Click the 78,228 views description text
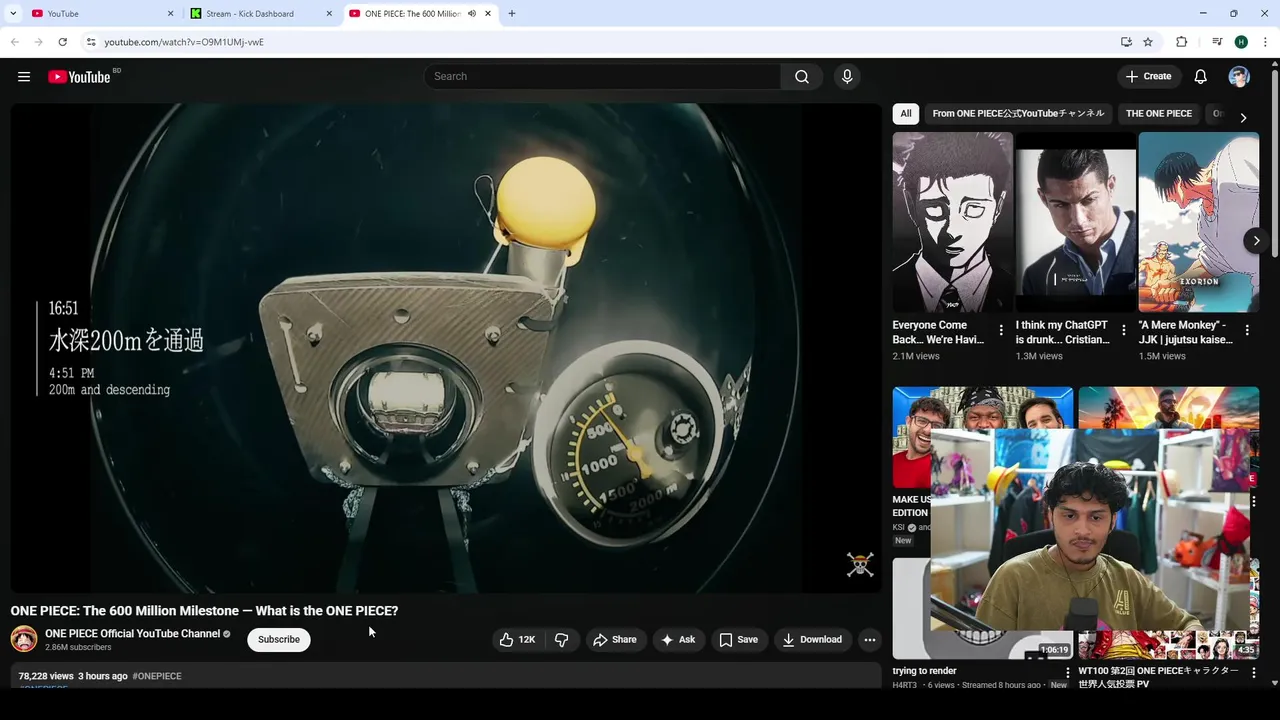The width and height of the screenshot is (1280, 720). 46,676
